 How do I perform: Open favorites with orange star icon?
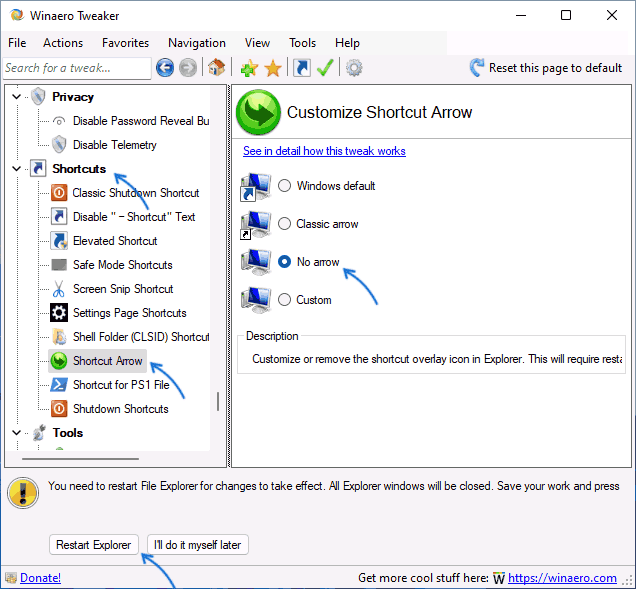pyautogui.click(x=273, y=68)
